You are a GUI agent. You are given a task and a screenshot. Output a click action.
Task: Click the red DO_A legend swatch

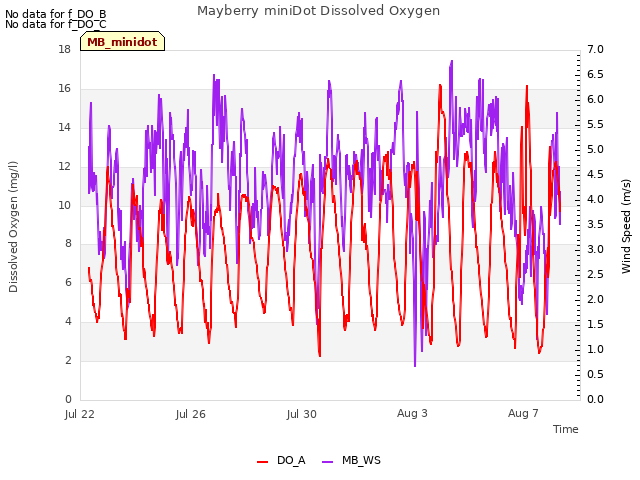[x=262, y=462]
